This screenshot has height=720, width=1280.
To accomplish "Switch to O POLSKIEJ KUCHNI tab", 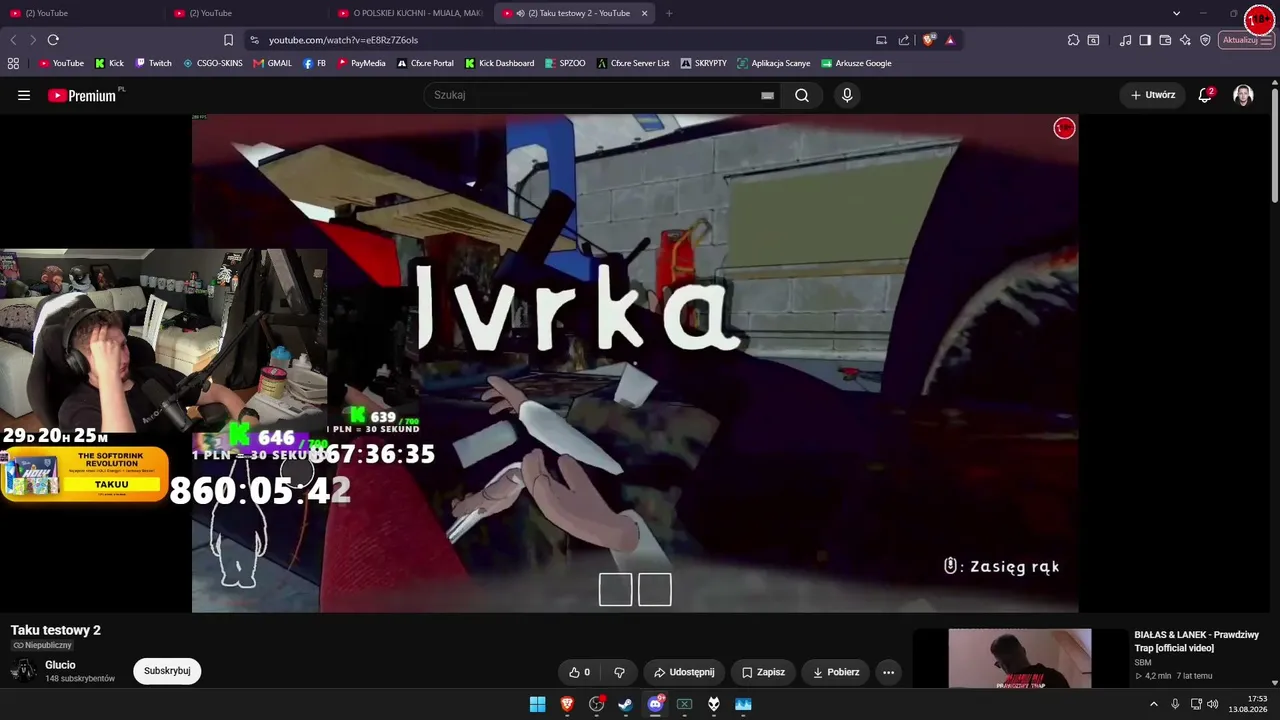I will coord(411,13).
